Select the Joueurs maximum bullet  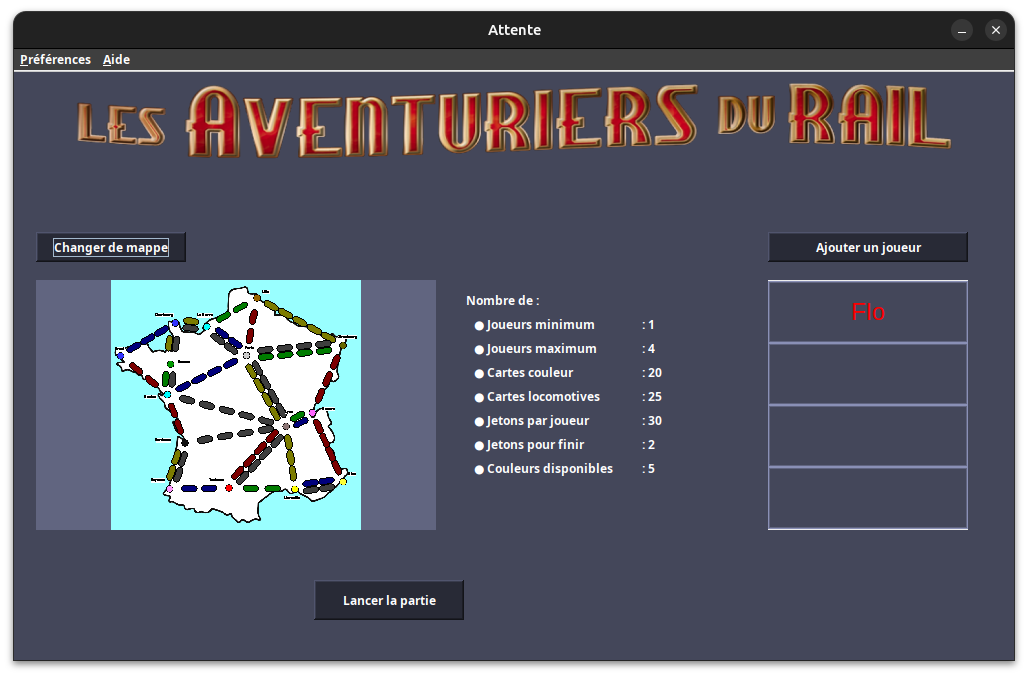[479, 350]
